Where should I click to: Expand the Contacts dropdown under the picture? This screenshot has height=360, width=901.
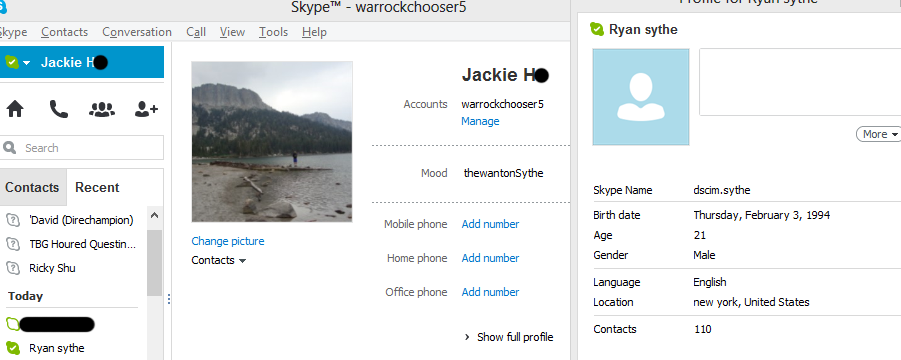(x=219, y=260)
